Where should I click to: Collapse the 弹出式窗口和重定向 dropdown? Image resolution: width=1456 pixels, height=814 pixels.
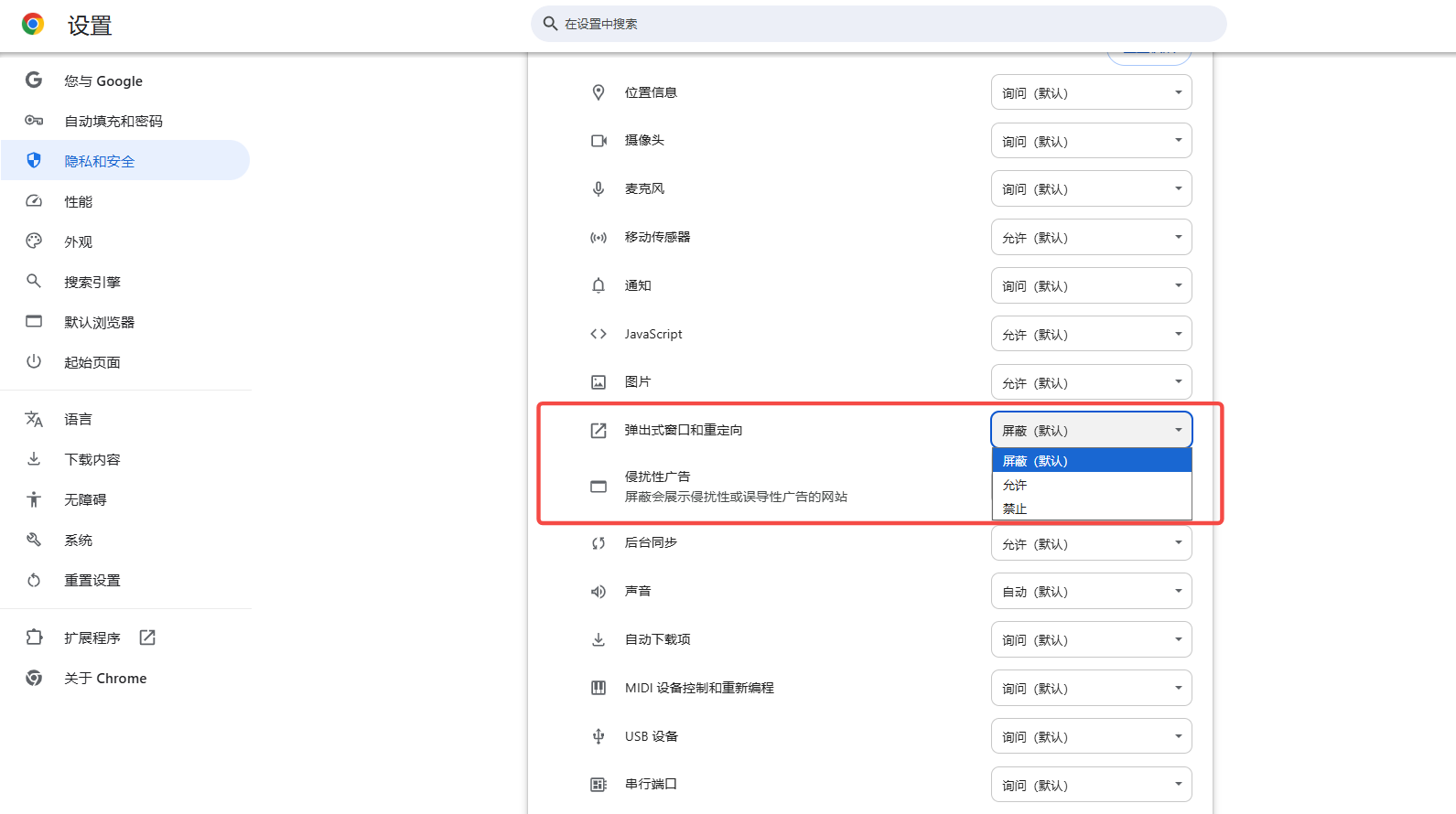point(1092,430)
